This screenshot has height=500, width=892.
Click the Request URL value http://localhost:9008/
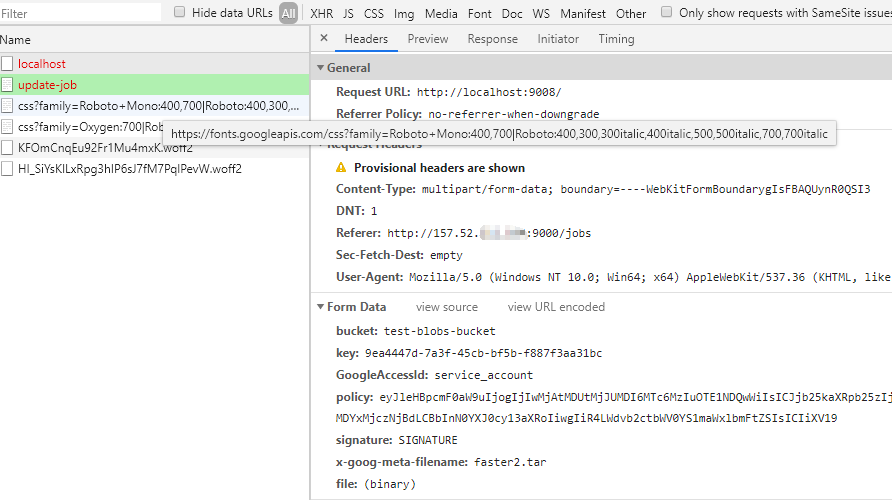[489, 92]
